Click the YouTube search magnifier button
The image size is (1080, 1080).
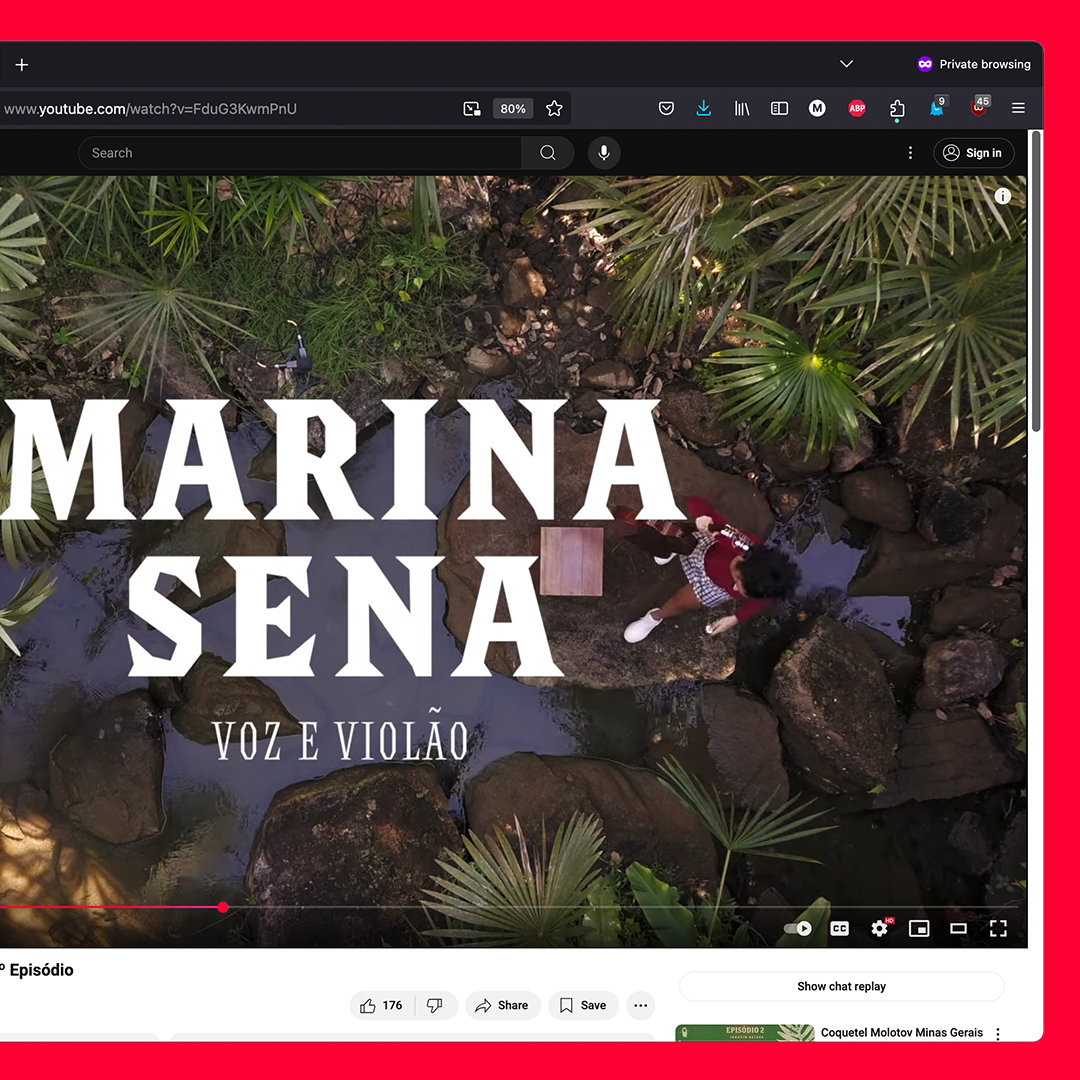[x=547, y=153]
